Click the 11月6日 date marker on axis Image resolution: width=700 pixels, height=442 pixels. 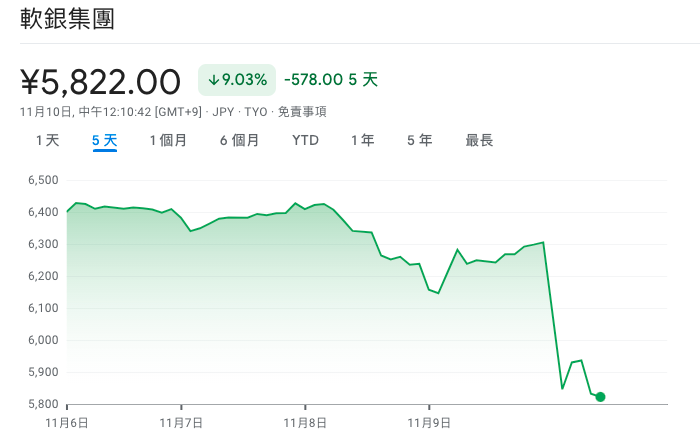click(67, 423)
